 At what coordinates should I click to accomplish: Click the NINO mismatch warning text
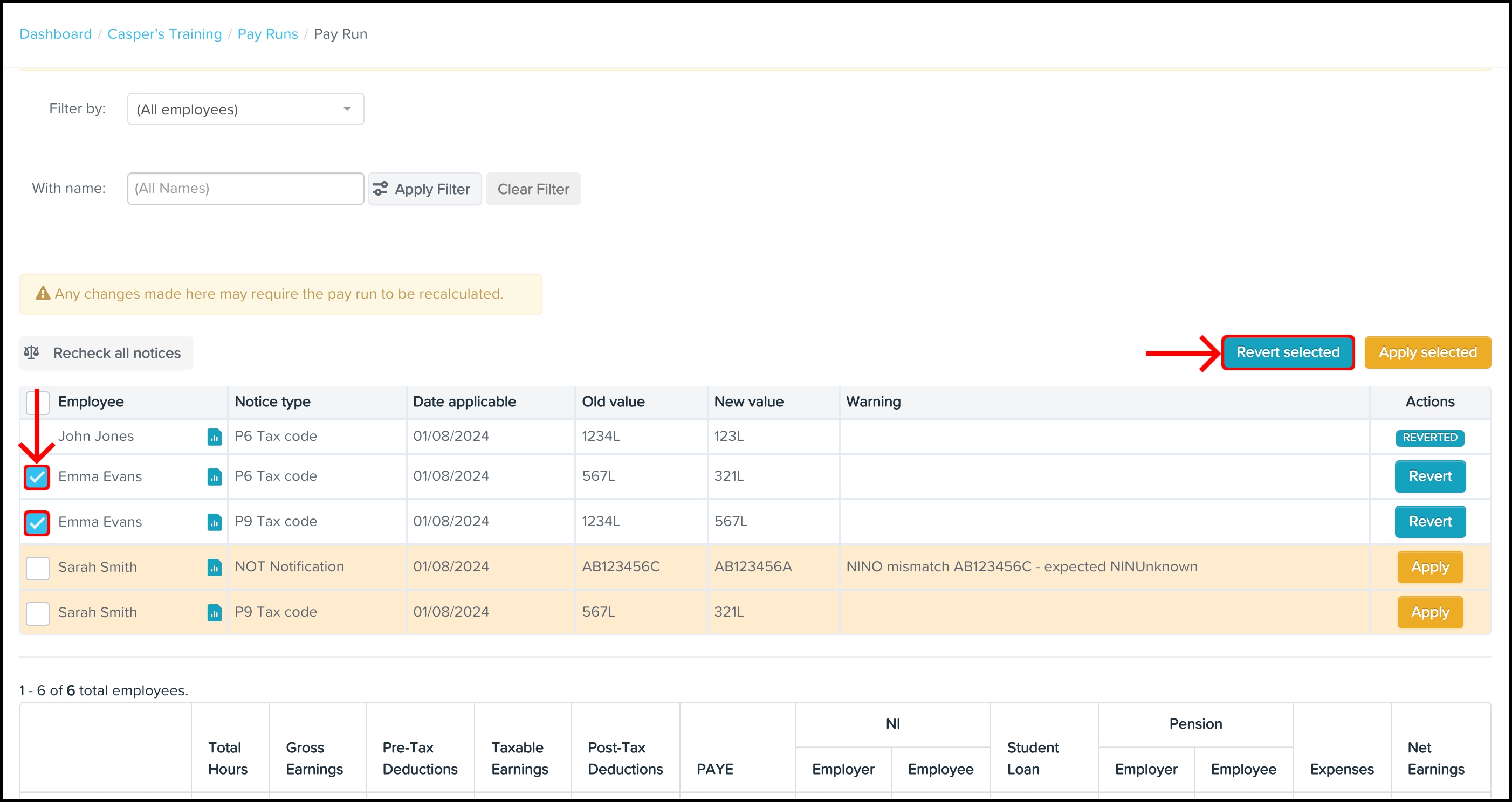(1022, 566)
